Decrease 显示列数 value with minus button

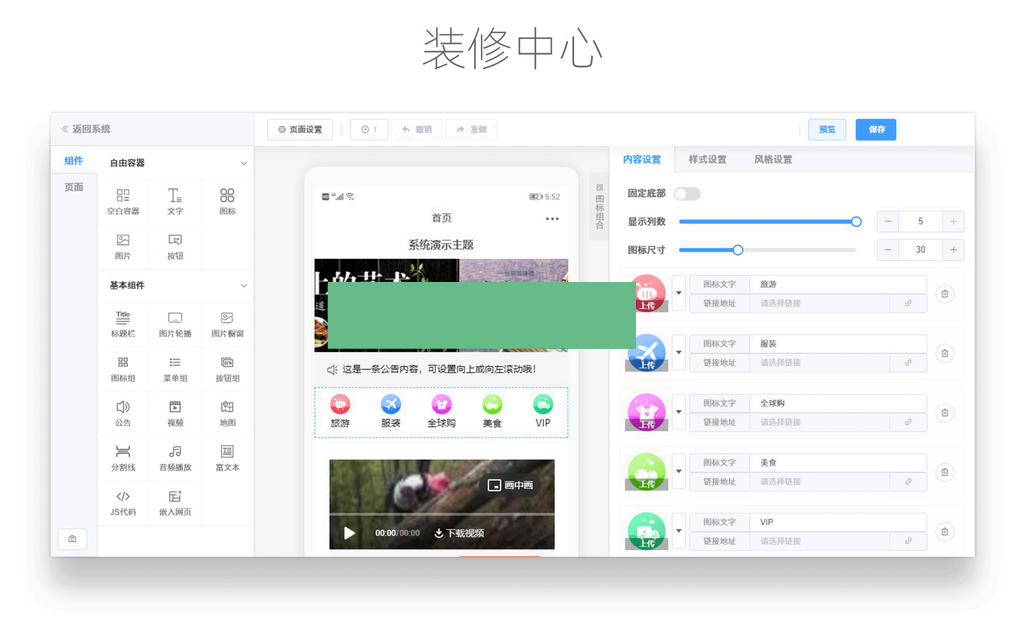pos(888,221)
